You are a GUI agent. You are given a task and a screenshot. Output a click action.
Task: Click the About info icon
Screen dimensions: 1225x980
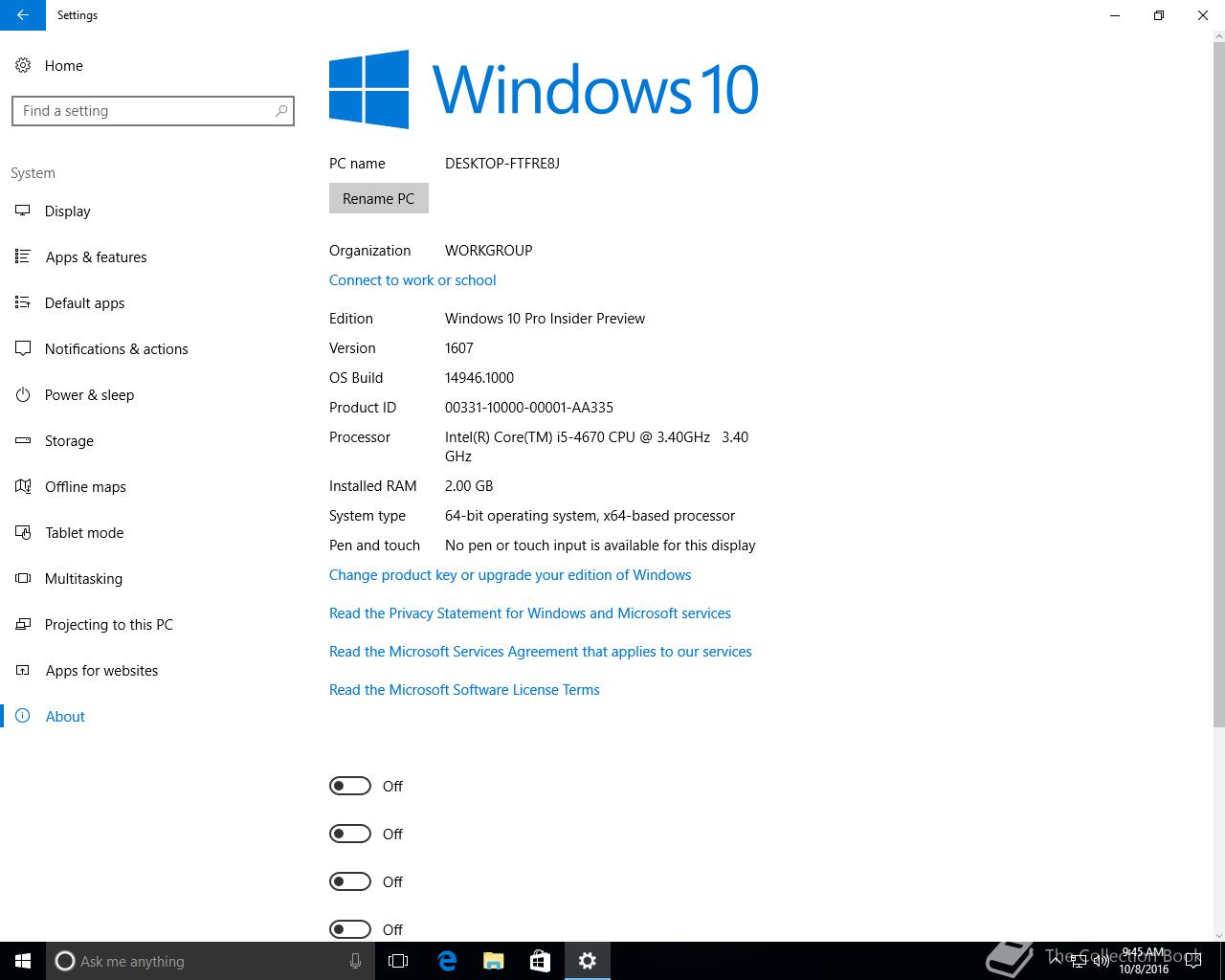point(23,716)
